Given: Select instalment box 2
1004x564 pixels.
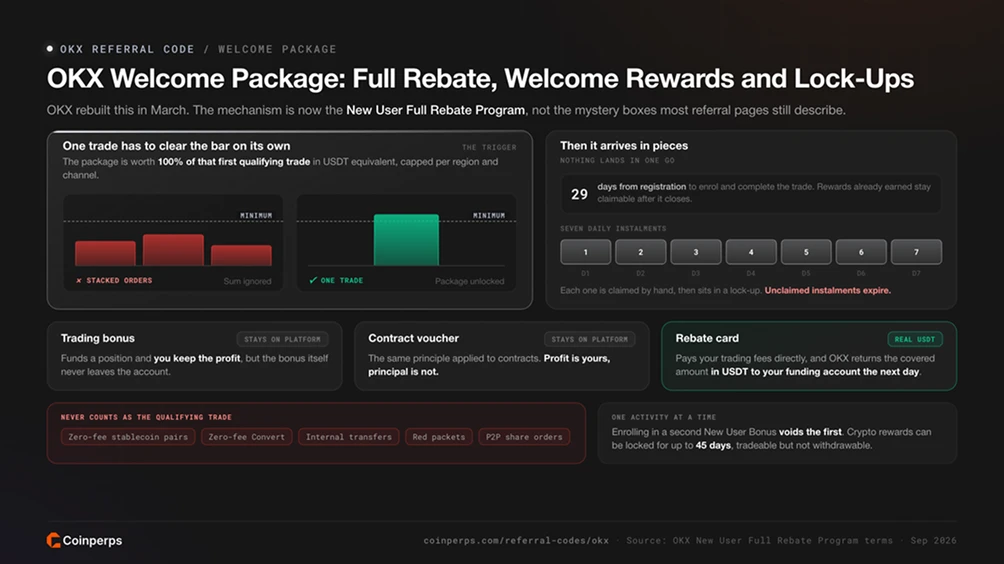Looking at the screenshot, I should [x=640, y=252].
